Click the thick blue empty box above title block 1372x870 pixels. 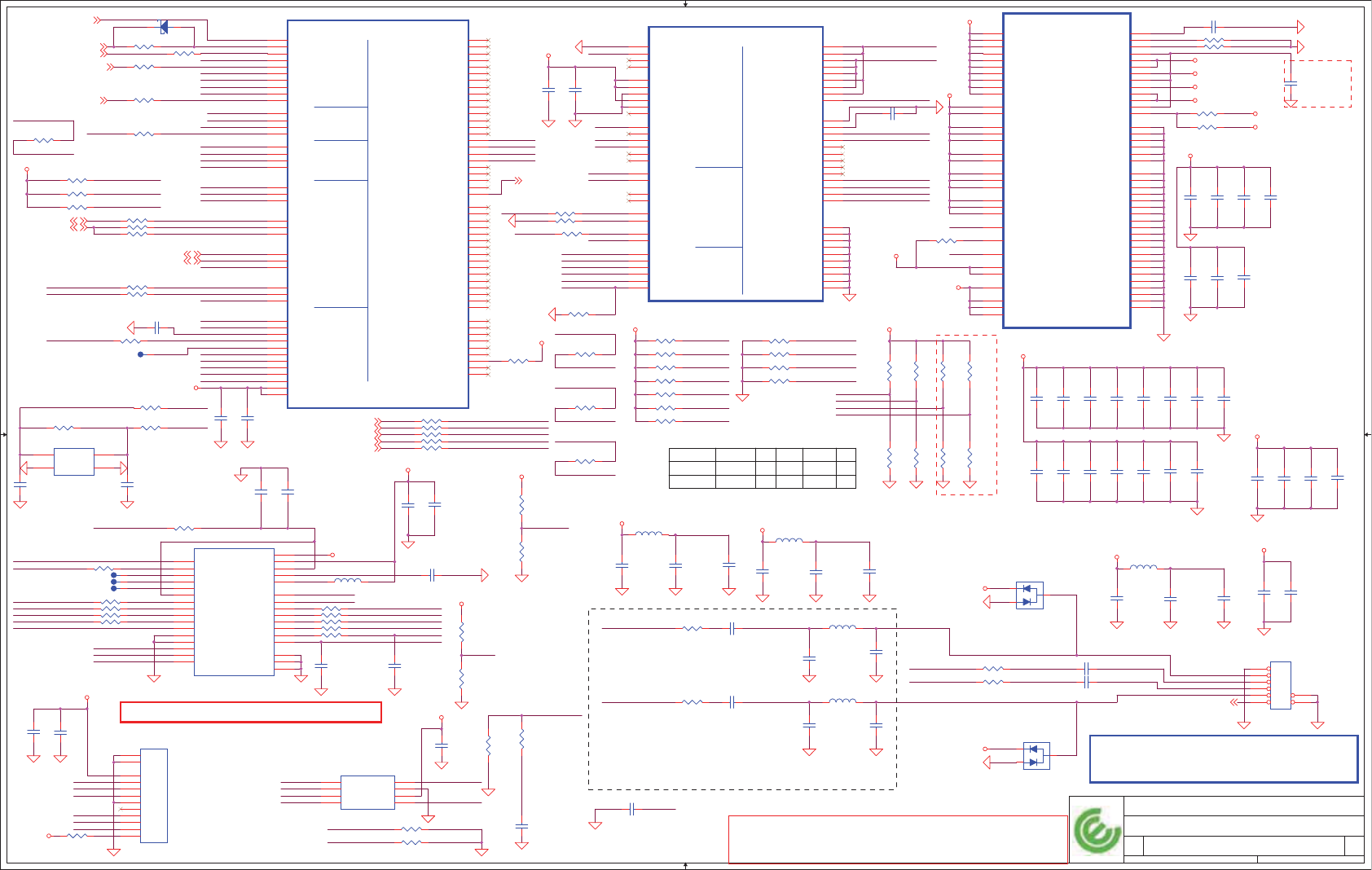click(x=1224, y=759)
